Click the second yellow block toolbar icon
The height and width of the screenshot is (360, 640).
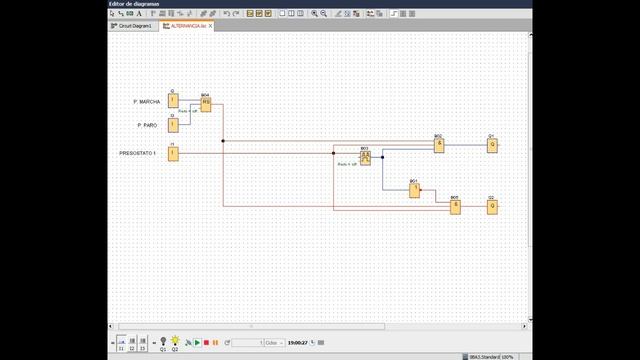pos(259,14)
